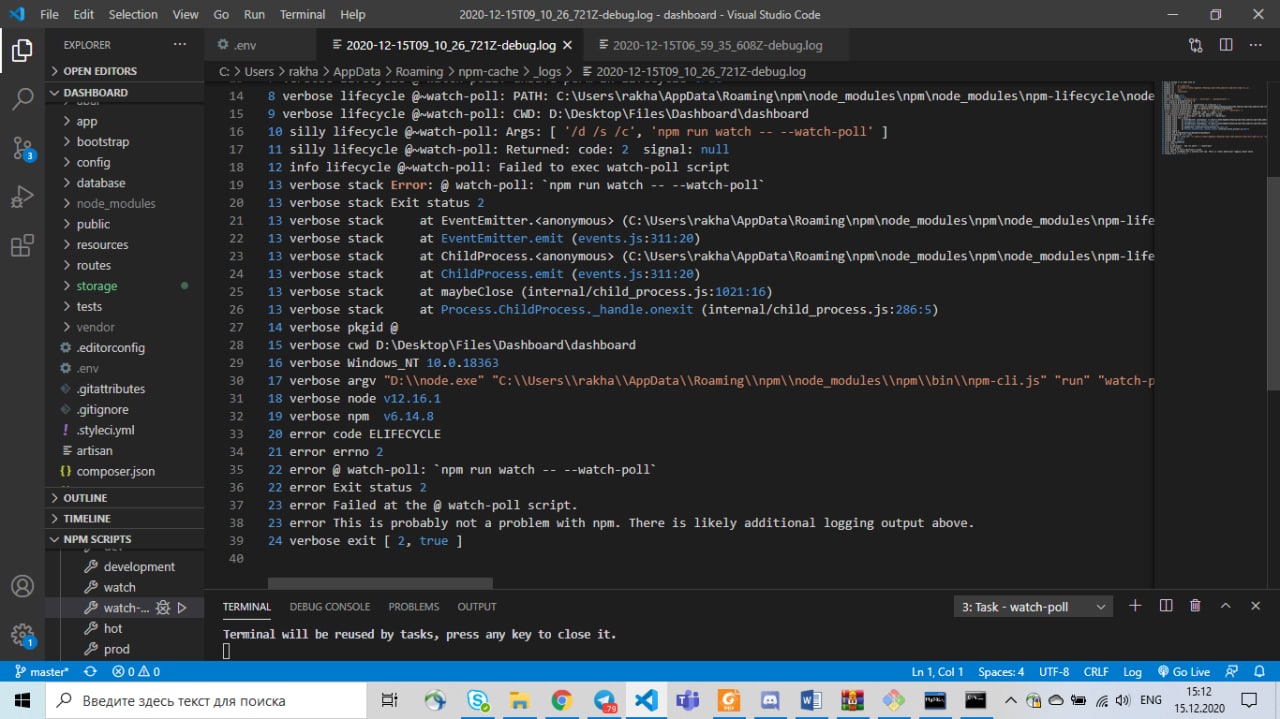The height and width of the screenshot is (719, 1280).
Task: Open the File menu
Action: pyautogui.click(x=49, y=14)
